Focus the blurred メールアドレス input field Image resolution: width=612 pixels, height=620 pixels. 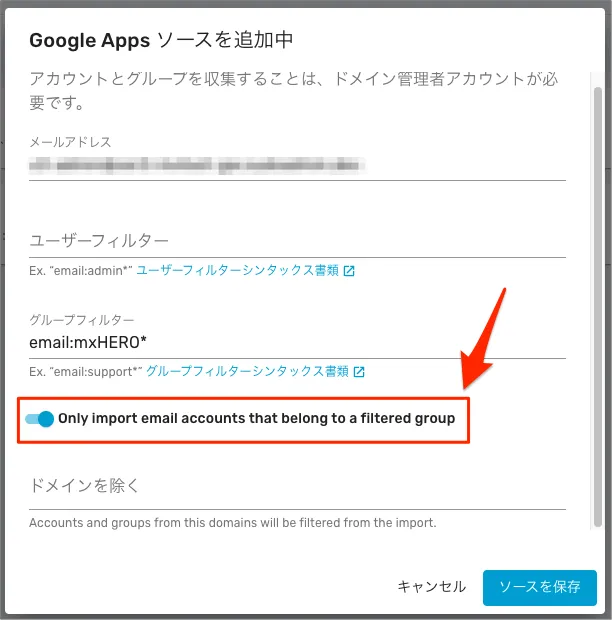(297, 166)
